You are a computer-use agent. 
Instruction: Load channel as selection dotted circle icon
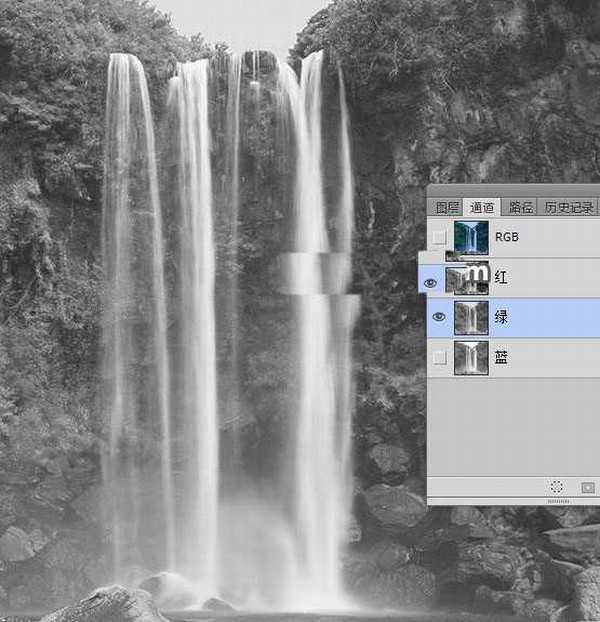tap(557, 487)
